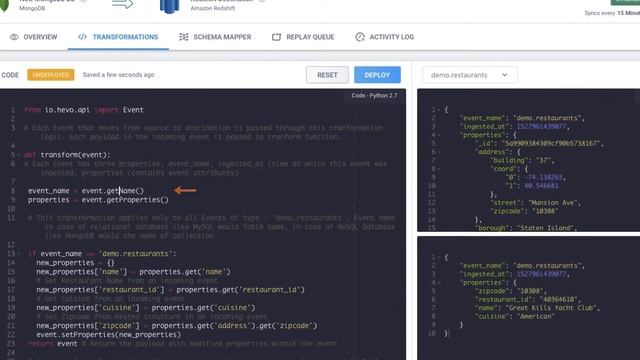Collapse root object in sample event JSON
This screenshot has width=640, height=360.
439,110
